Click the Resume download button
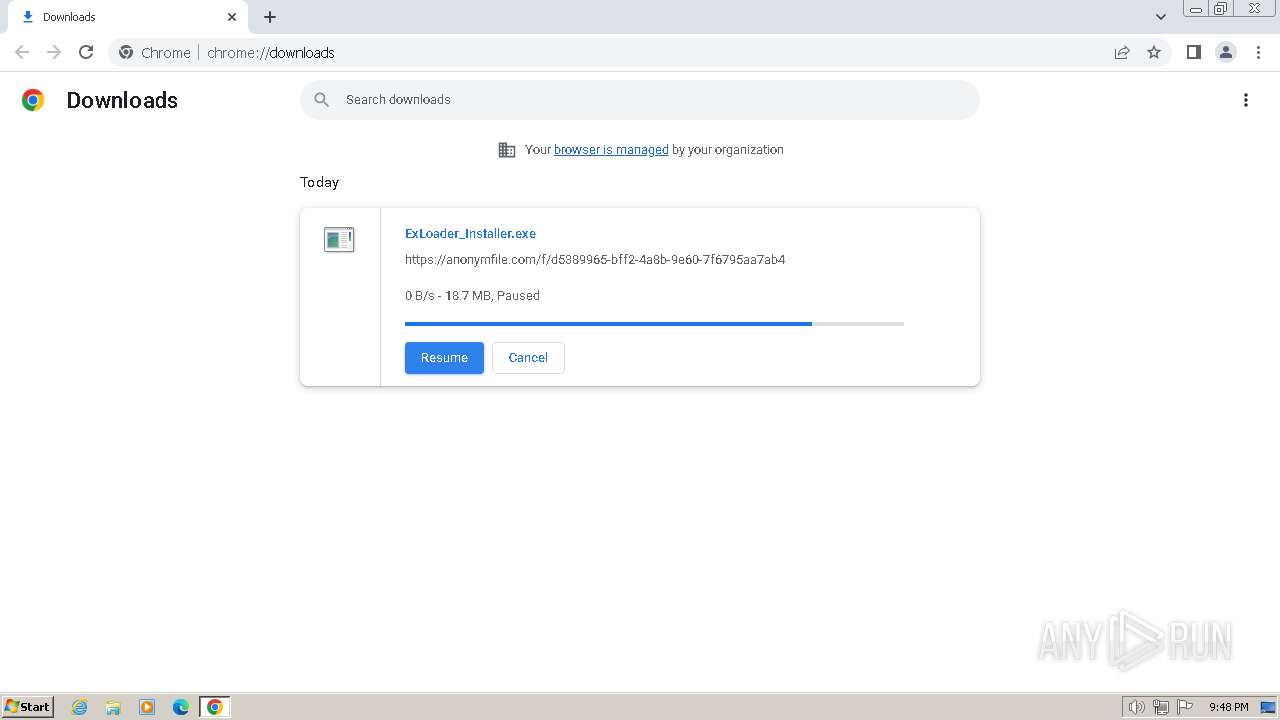 point(444,358)
